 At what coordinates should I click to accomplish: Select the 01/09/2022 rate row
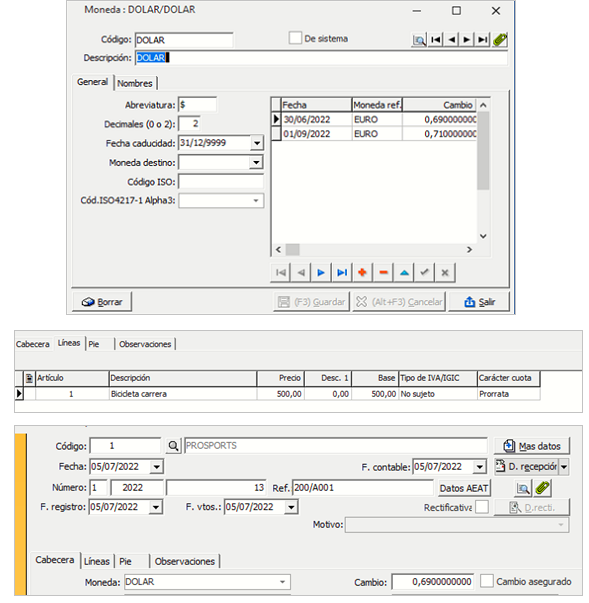[x=375, y=134]
